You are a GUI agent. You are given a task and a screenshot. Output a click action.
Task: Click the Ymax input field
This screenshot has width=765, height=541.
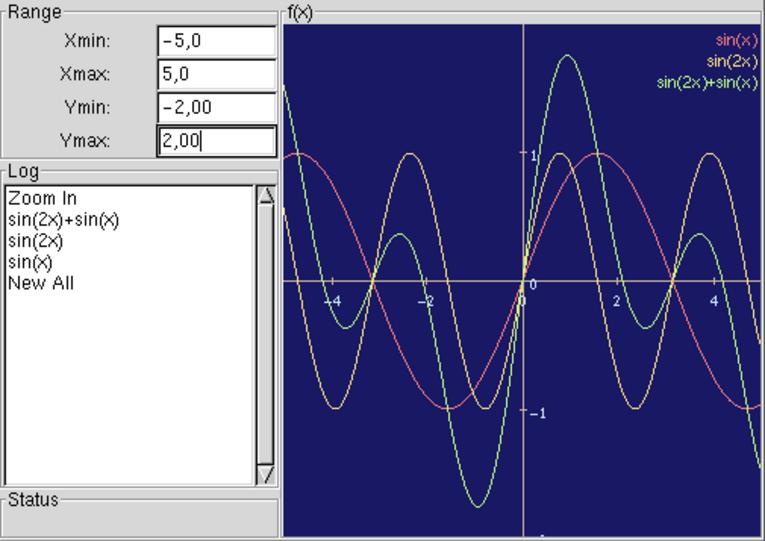216,141
